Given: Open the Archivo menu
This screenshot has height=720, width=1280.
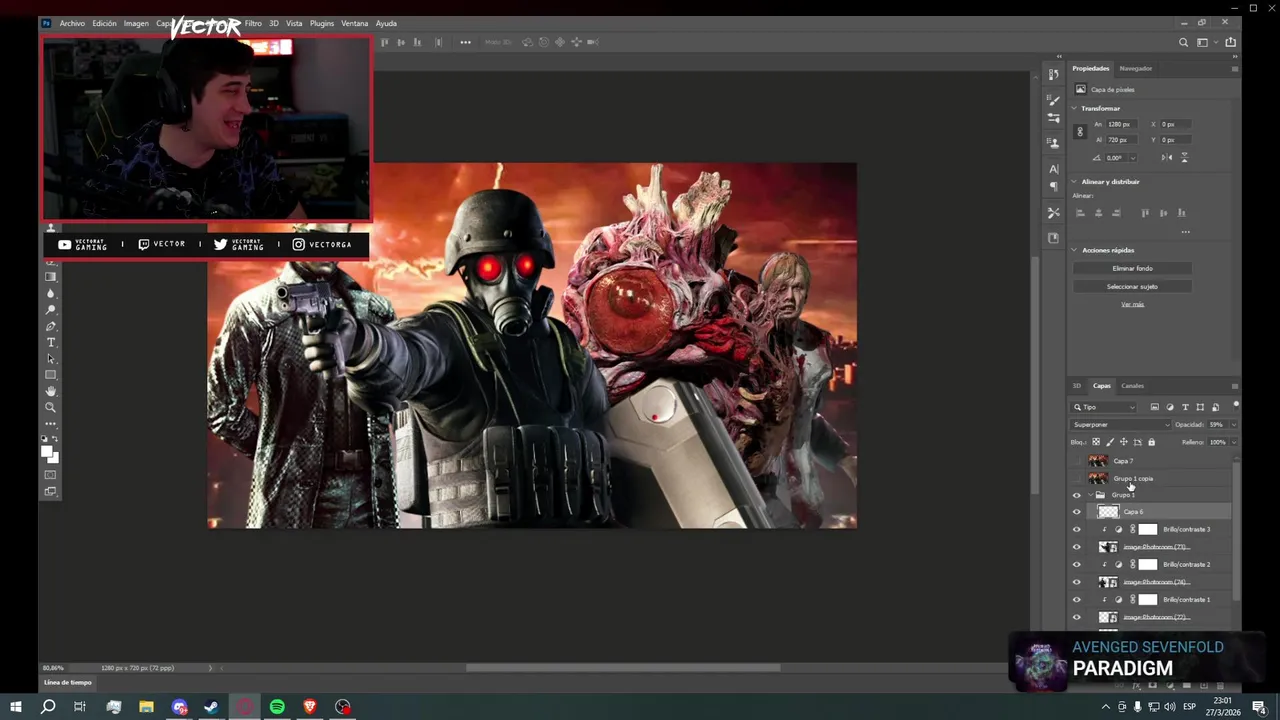Looking at the screenshot, I should click(72, 23).
